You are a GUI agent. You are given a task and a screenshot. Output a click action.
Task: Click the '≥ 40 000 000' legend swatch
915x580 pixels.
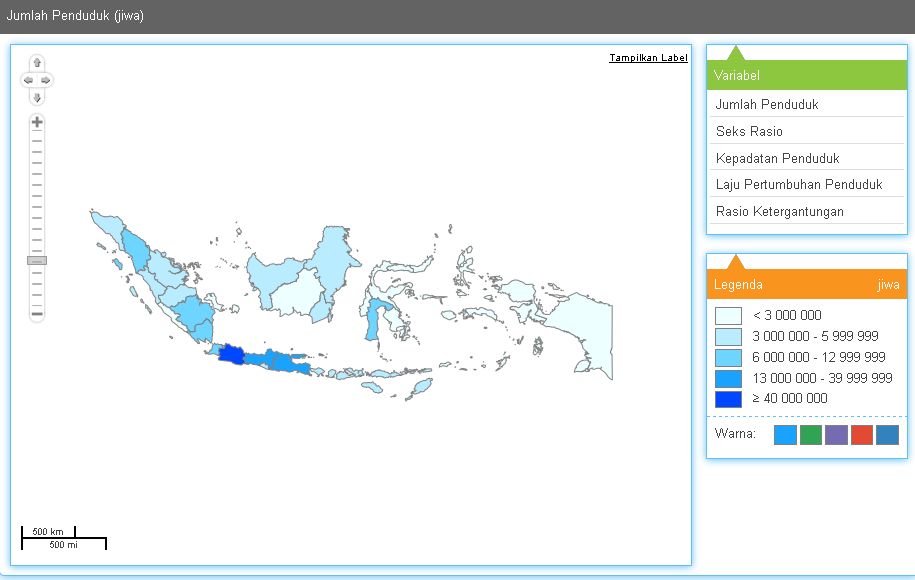pyautogui.click(x=728, y=399)
